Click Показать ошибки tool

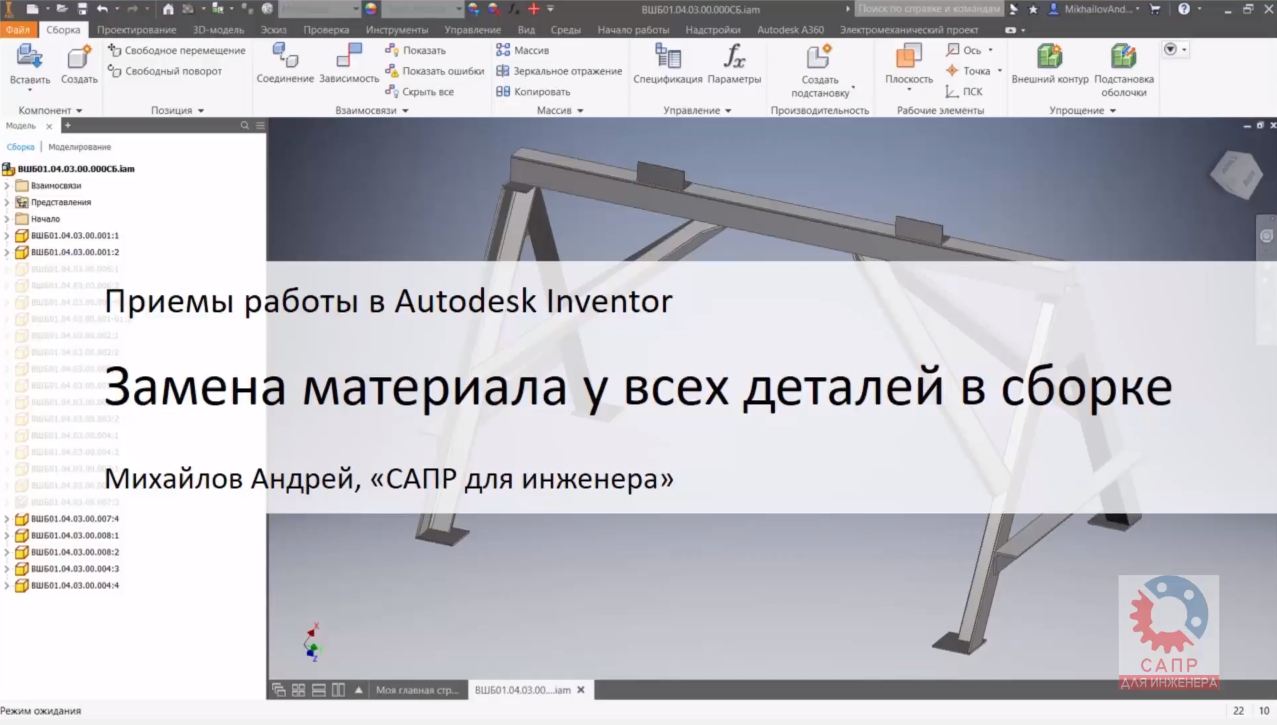[434, 71]
